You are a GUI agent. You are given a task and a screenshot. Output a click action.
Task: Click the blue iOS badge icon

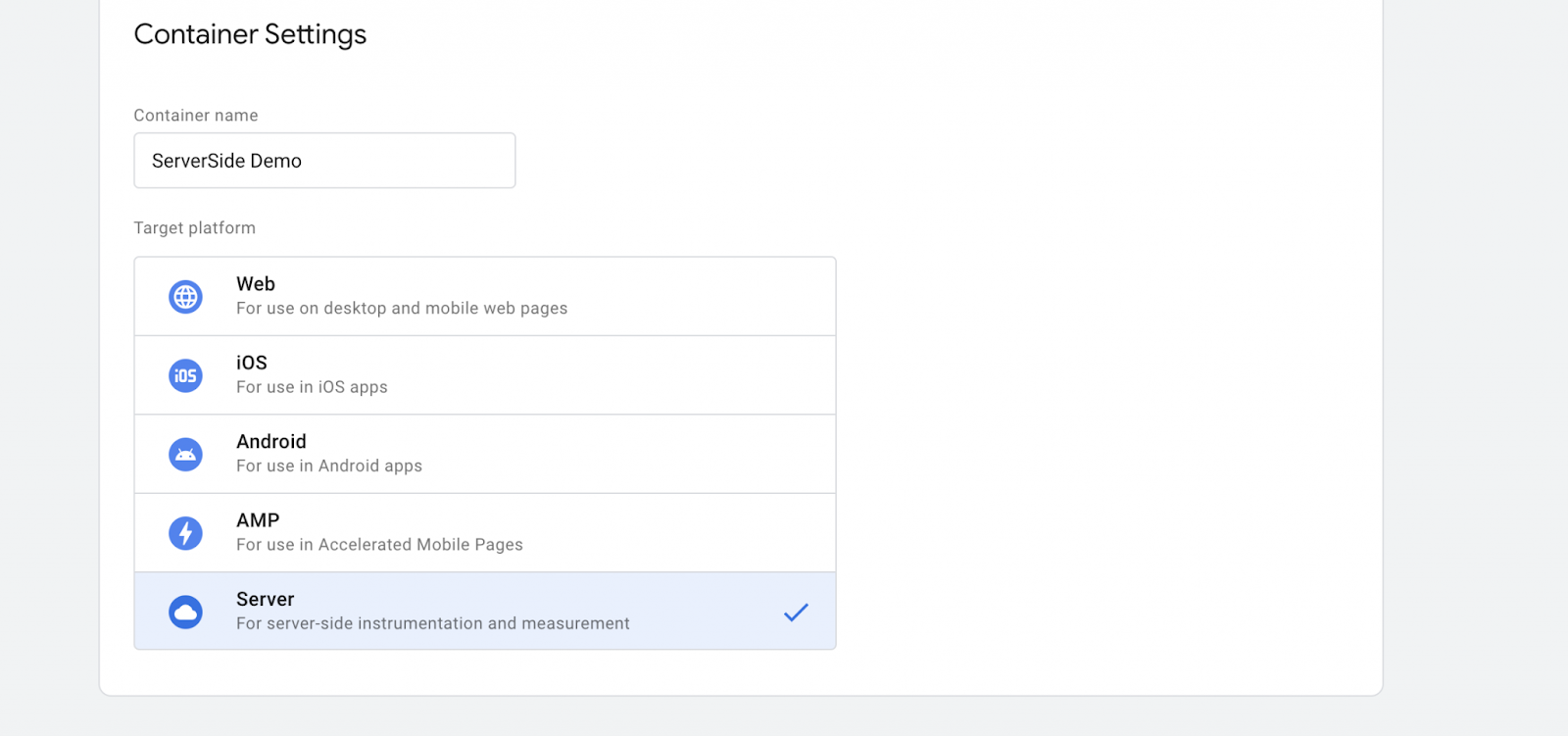tap(185, 375)
